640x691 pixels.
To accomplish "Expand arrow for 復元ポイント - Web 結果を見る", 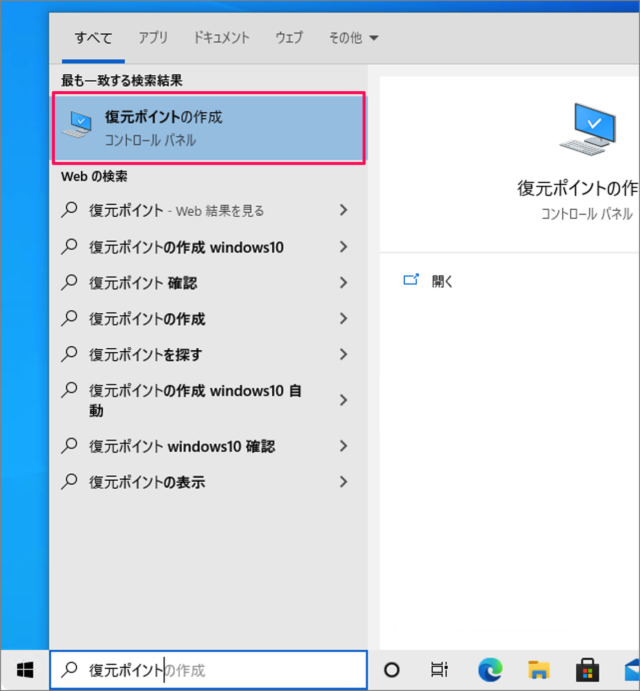I will pos(344,210).
